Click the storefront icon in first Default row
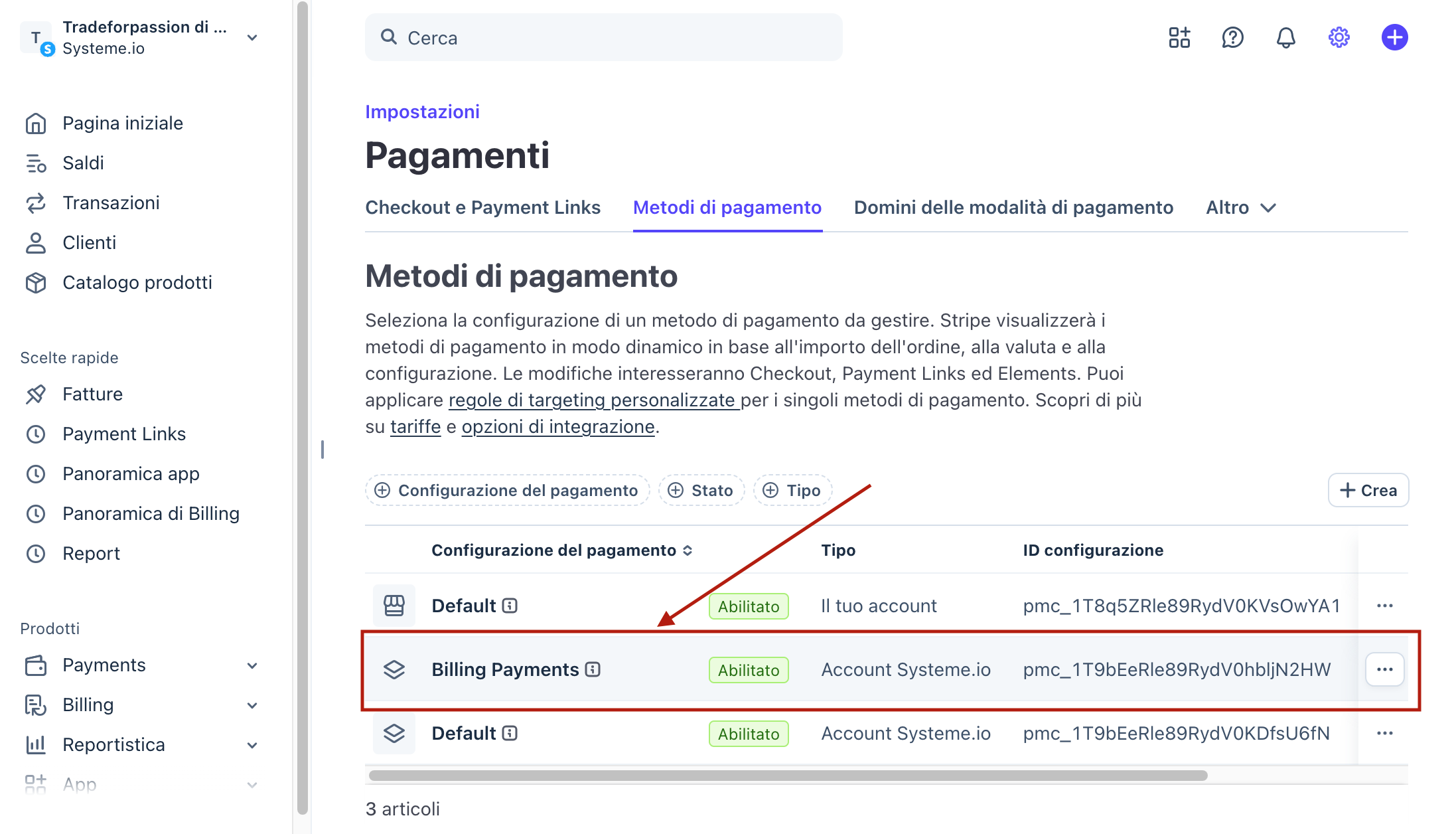The image size is (1456, 834). coord(394,606)
